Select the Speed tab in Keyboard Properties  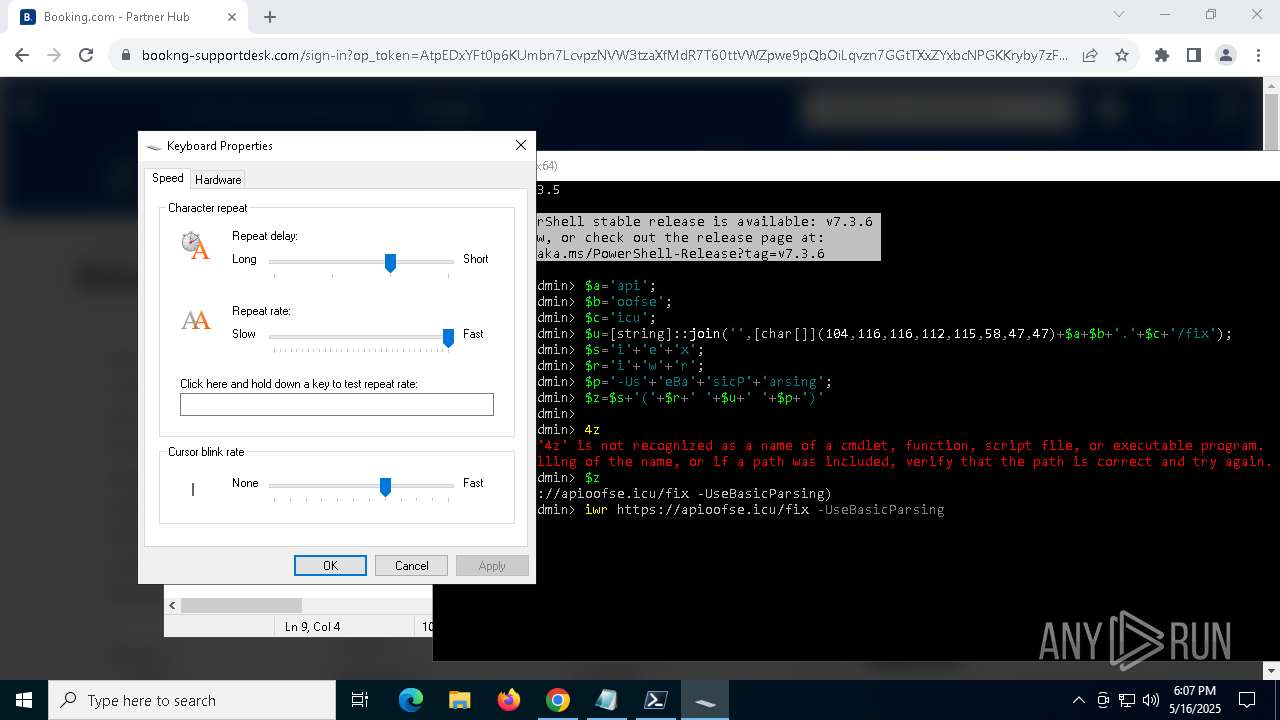coord(167,178)
